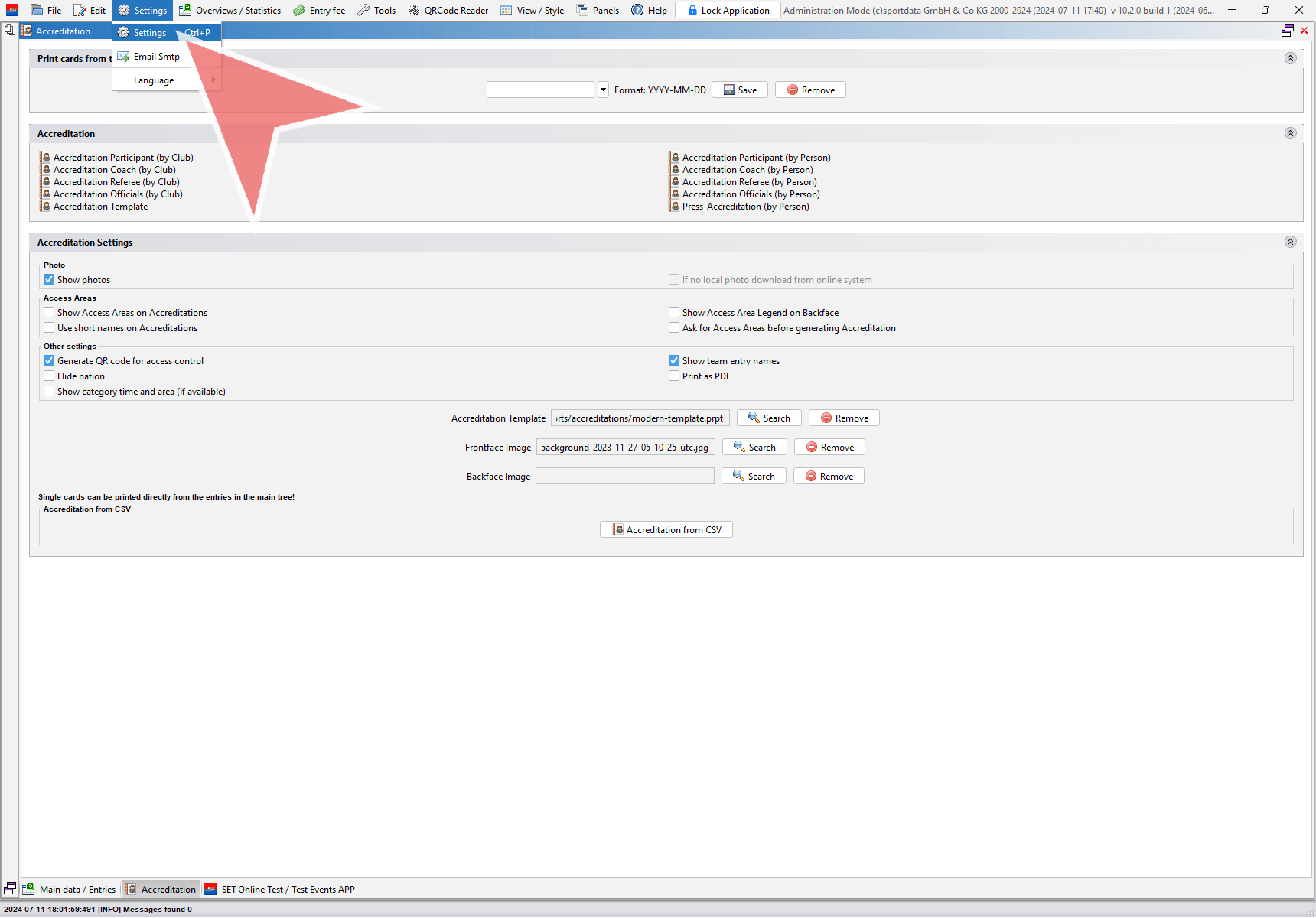Click the Overviews / Statistics chart icon

pyautogui.click(x=185, y=10)
